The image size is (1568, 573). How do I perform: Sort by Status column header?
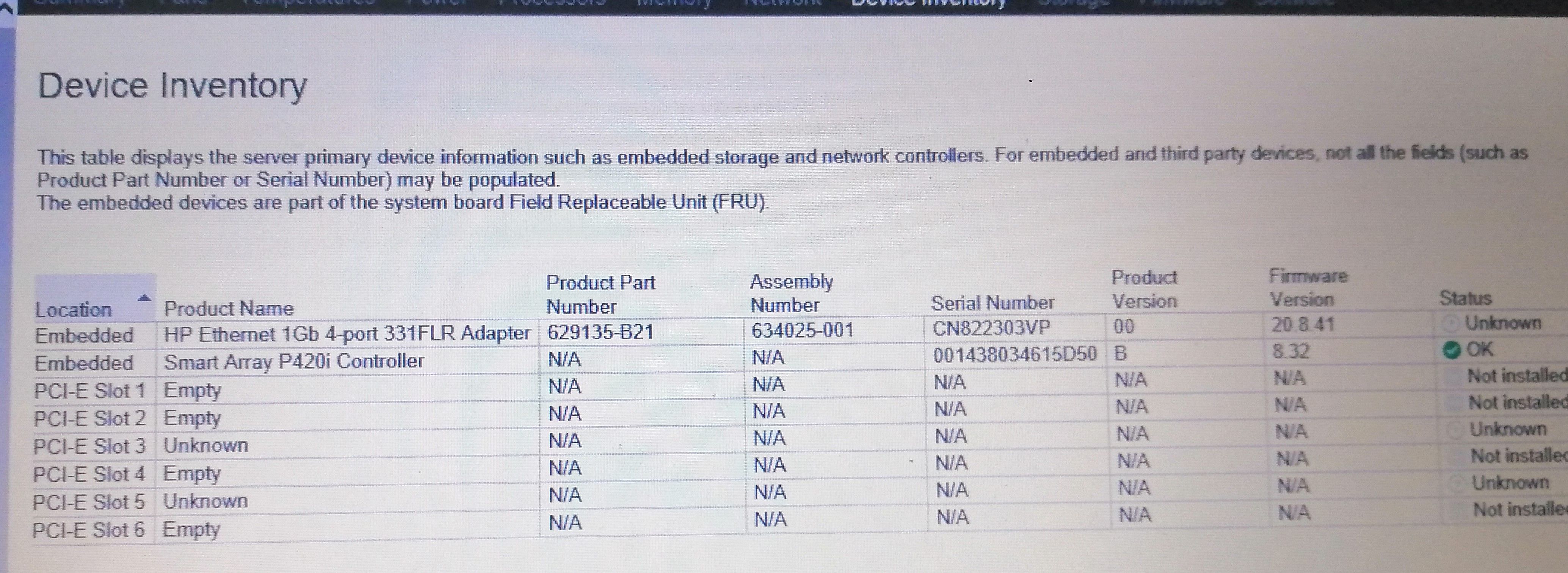(x=1465, y=298)
